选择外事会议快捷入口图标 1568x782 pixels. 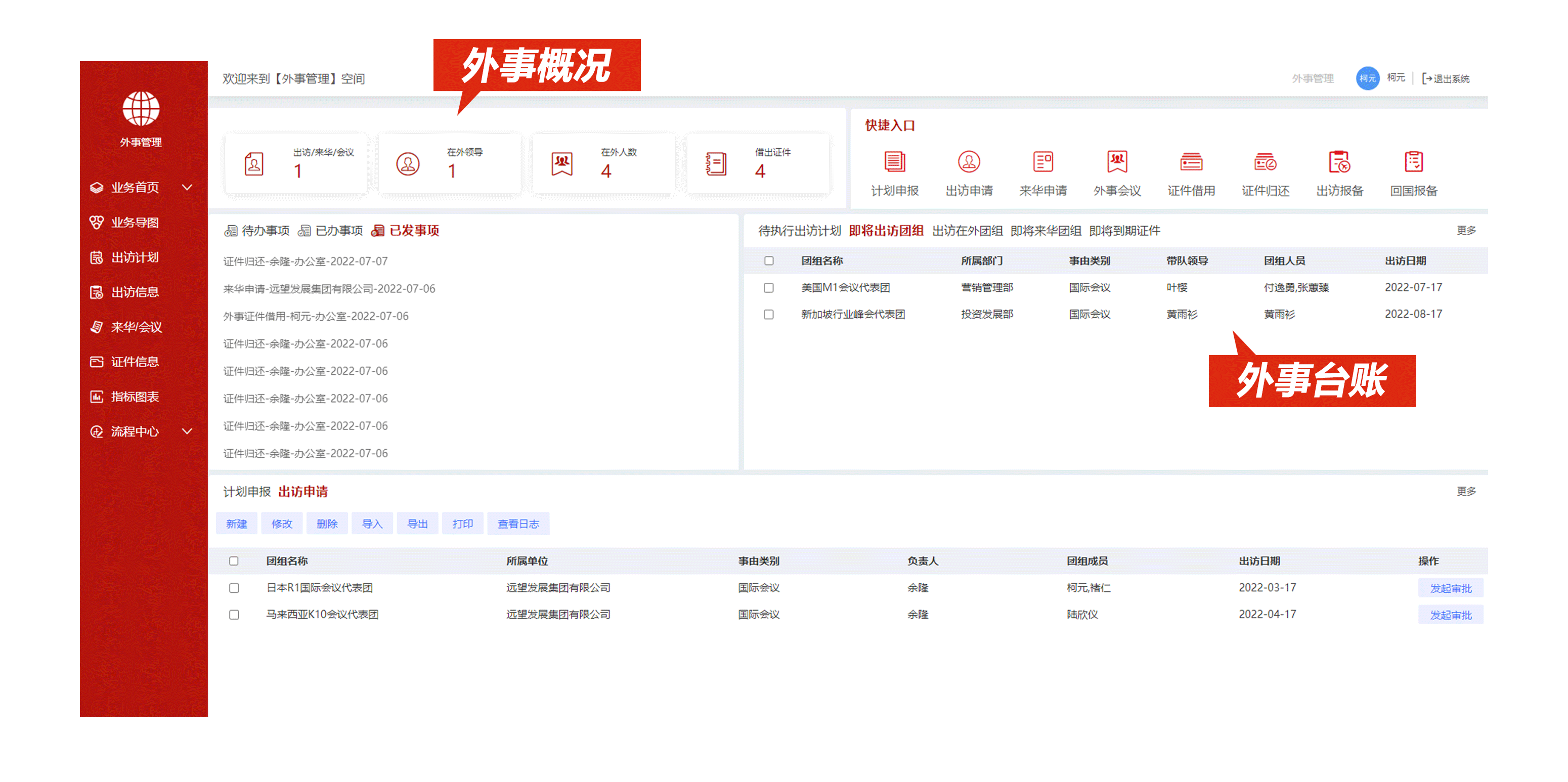[1117, 163]
